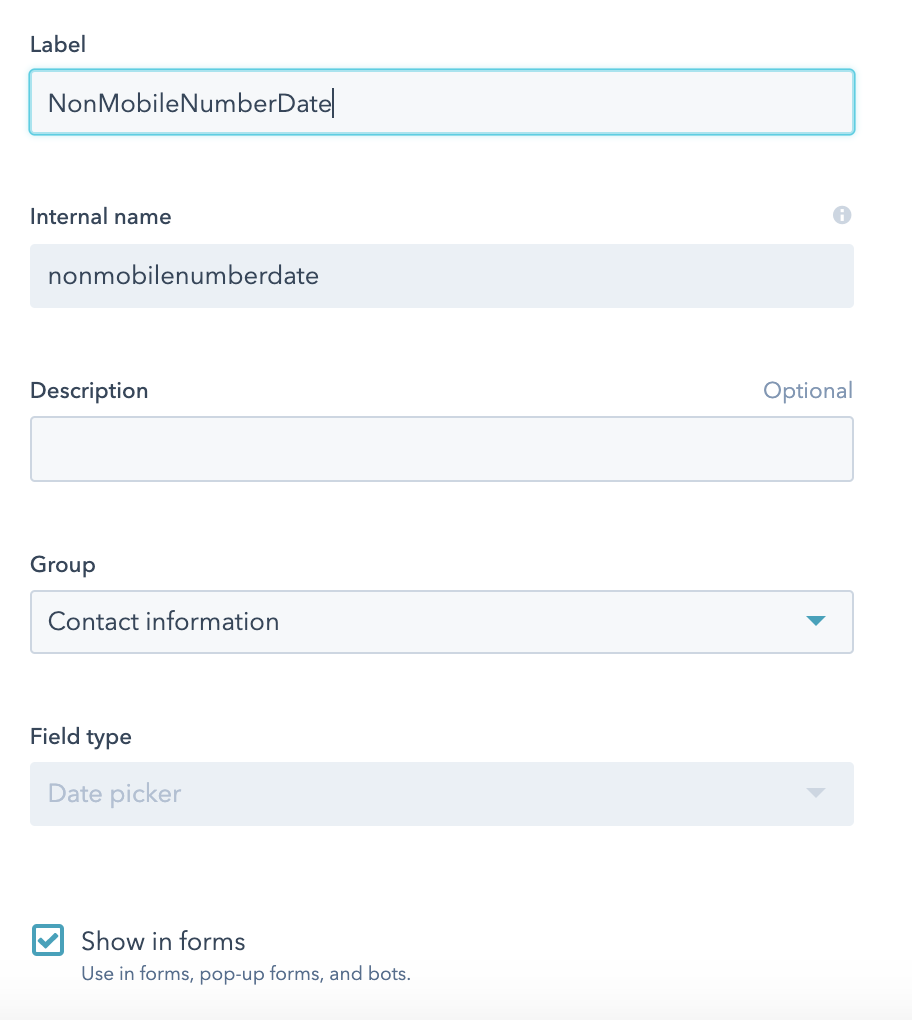Select the 'Contact information' value text

pos(163,621)
